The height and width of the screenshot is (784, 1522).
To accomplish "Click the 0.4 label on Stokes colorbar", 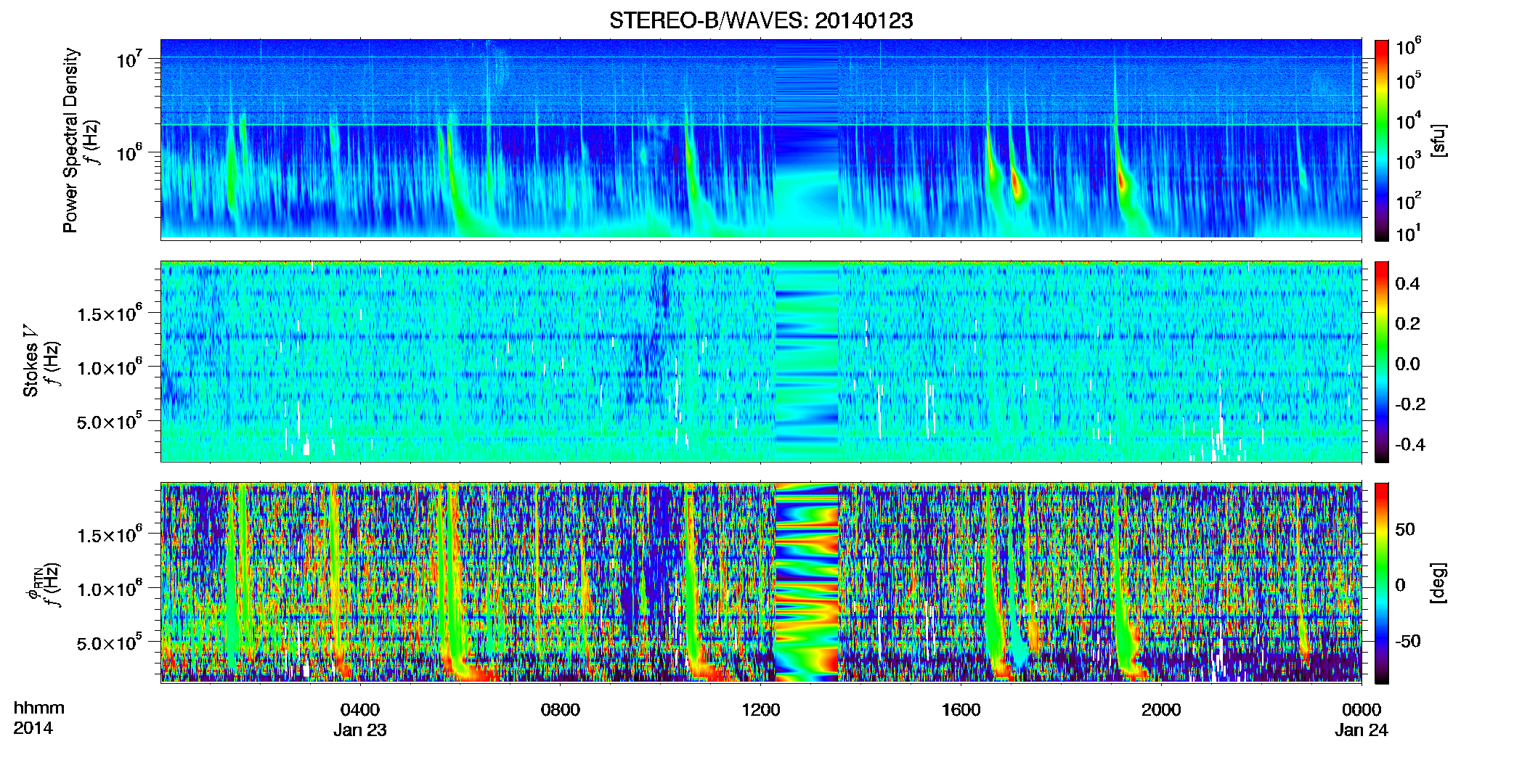I will (1408, 283).
